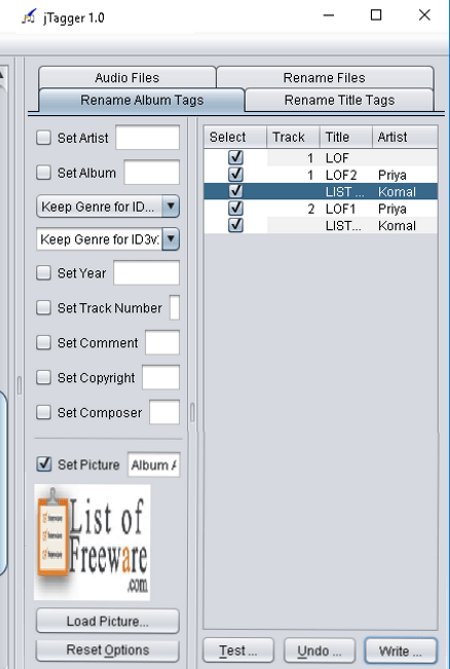This screenshot has height=669, width=450.
Task: Click the Test ... button
Action: coord(238,651)
